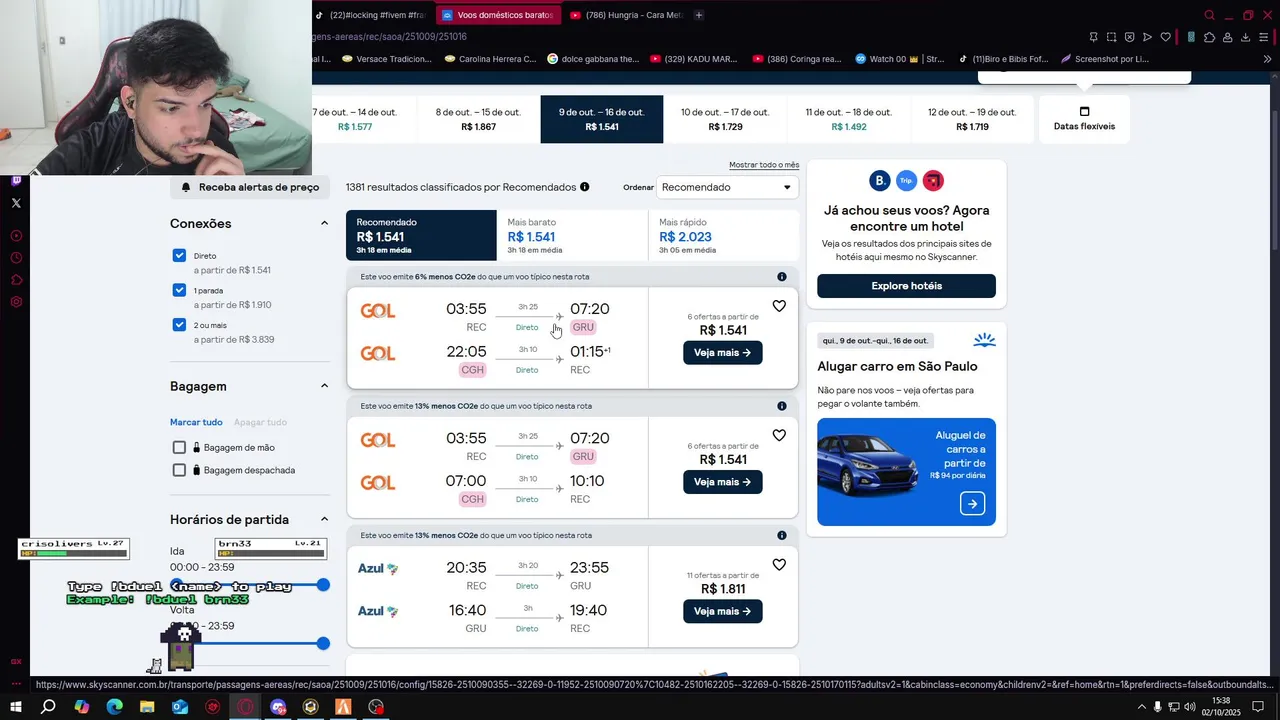Enable Bagagem de mão filter
1280x720 pixels.
179,447
